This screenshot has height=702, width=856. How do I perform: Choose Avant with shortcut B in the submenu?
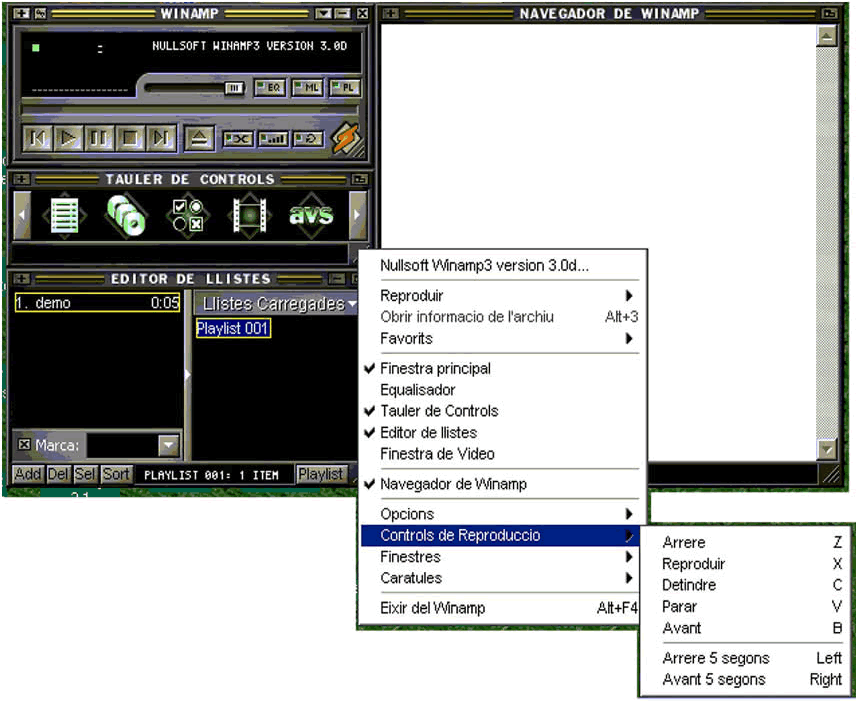(x=745, y=628)
